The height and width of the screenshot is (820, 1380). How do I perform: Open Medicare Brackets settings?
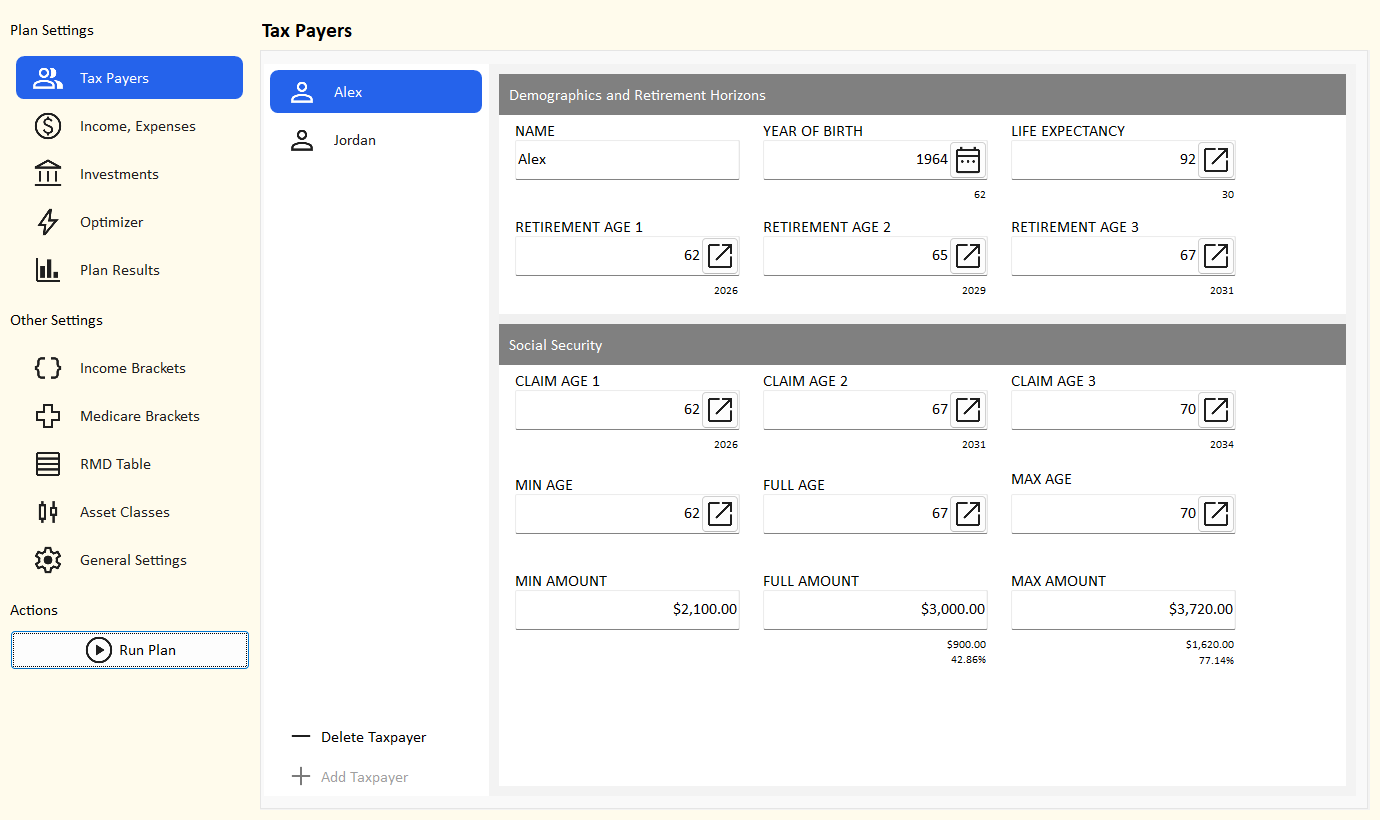pos(129,416)
